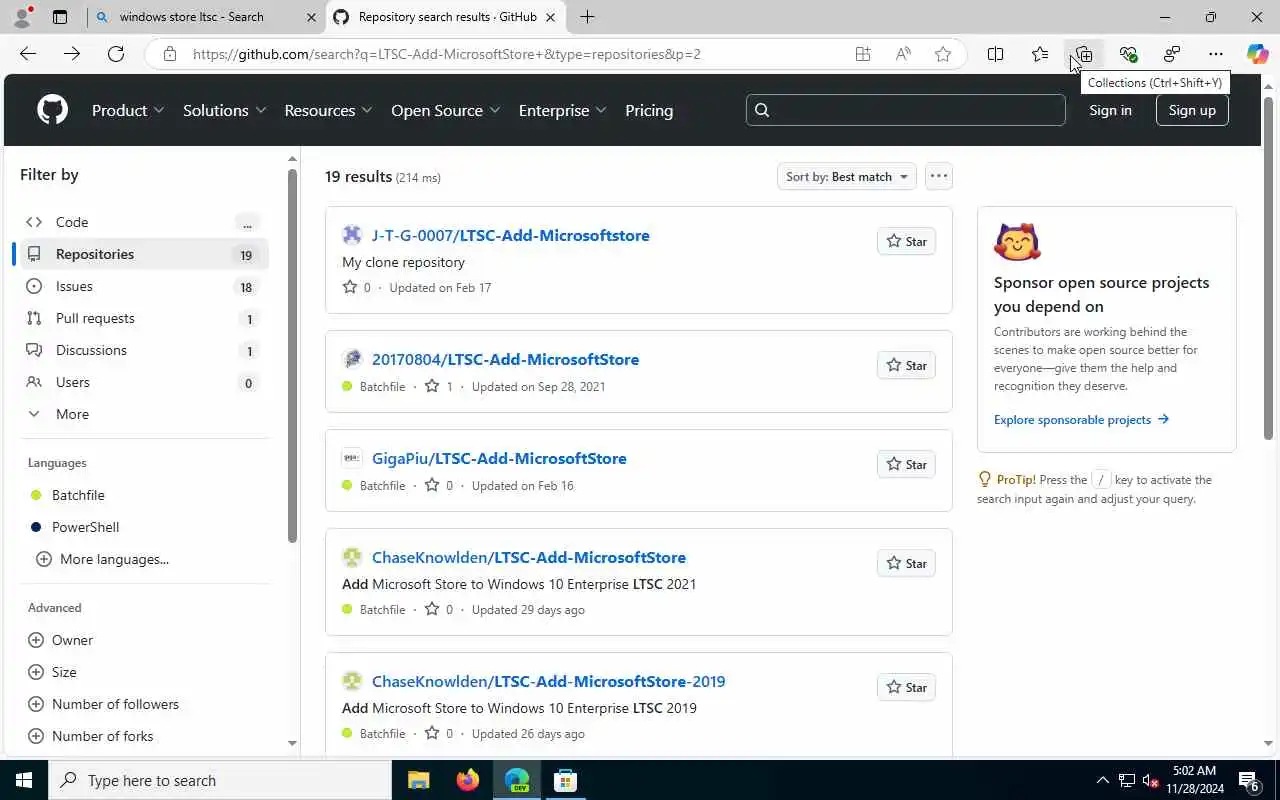Focus the GitHub search input field
The width and height of the screenshot is (1280, 800).
(905, 110)
